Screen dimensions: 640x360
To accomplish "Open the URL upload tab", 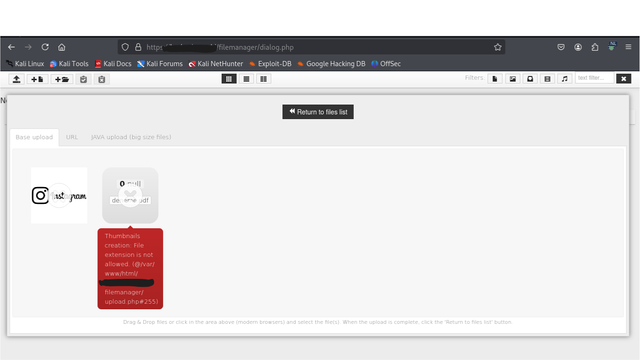I will pos(72,137).
